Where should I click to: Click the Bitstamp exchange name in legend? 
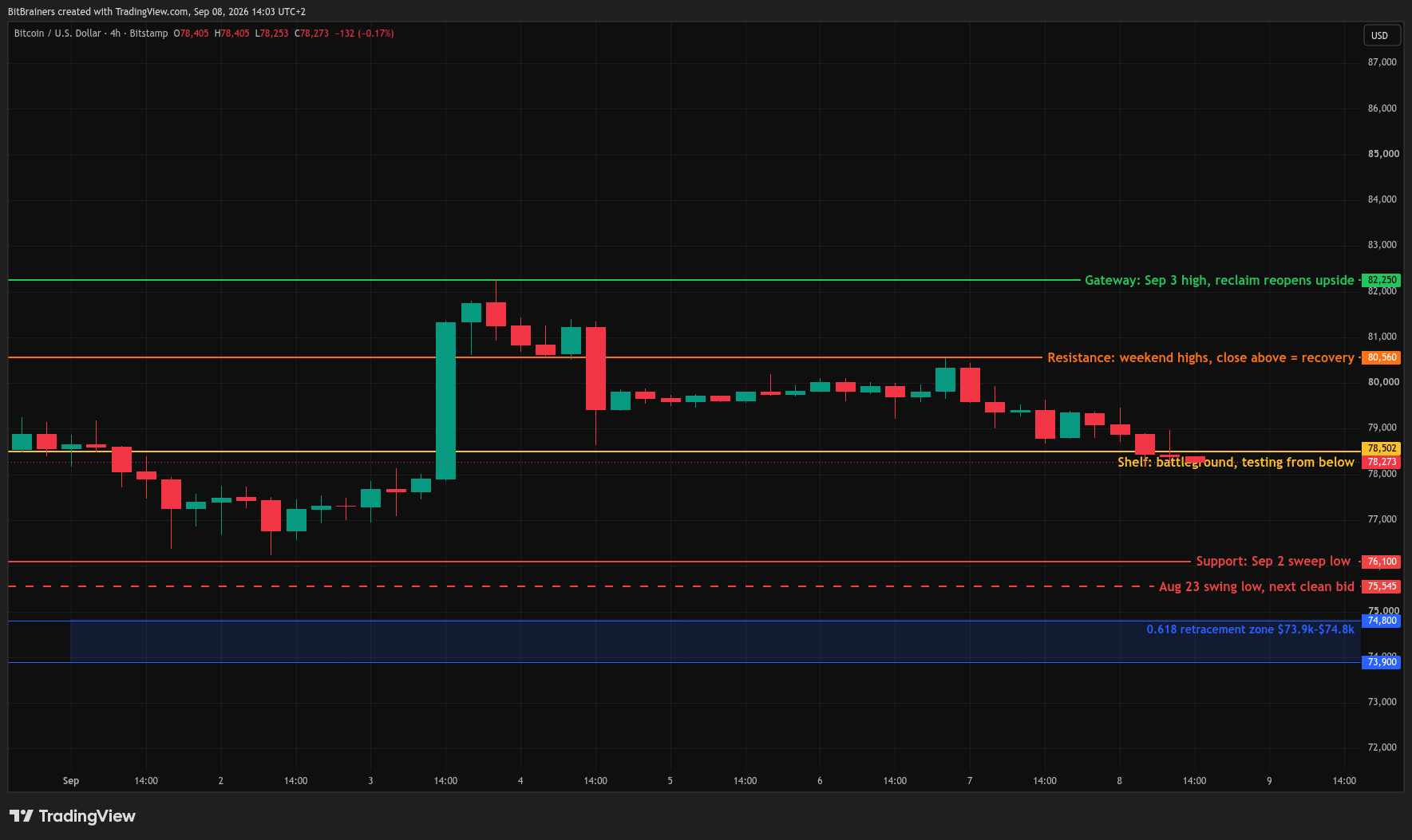click(148, 34)
